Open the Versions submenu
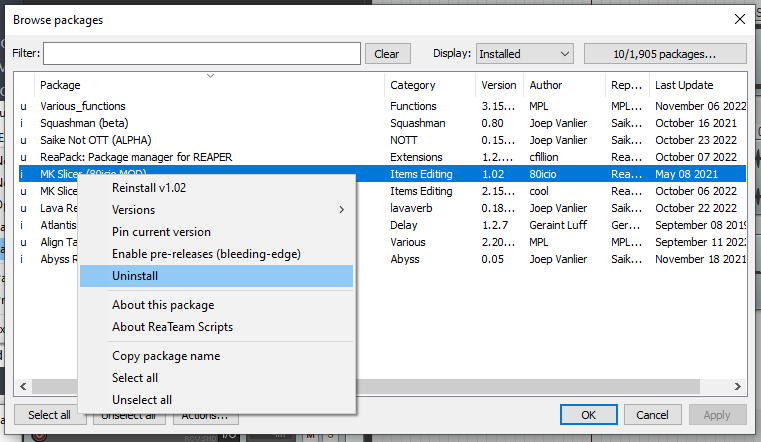 click(x=216, y=210)
